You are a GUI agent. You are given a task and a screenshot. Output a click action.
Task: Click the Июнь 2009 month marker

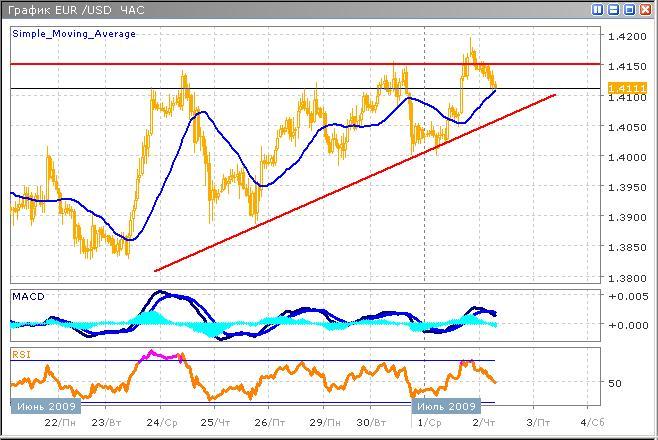[41, 406]
